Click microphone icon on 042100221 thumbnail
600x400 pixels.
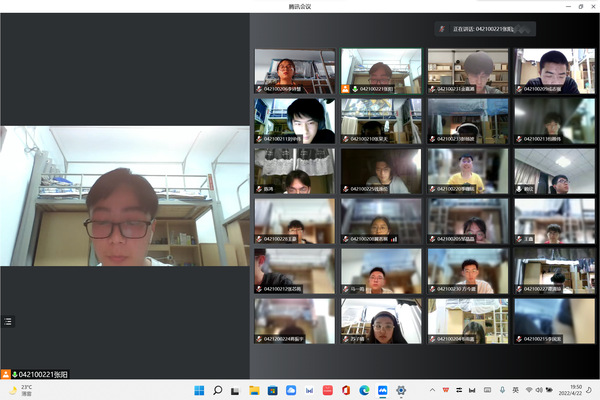[345, 89]
